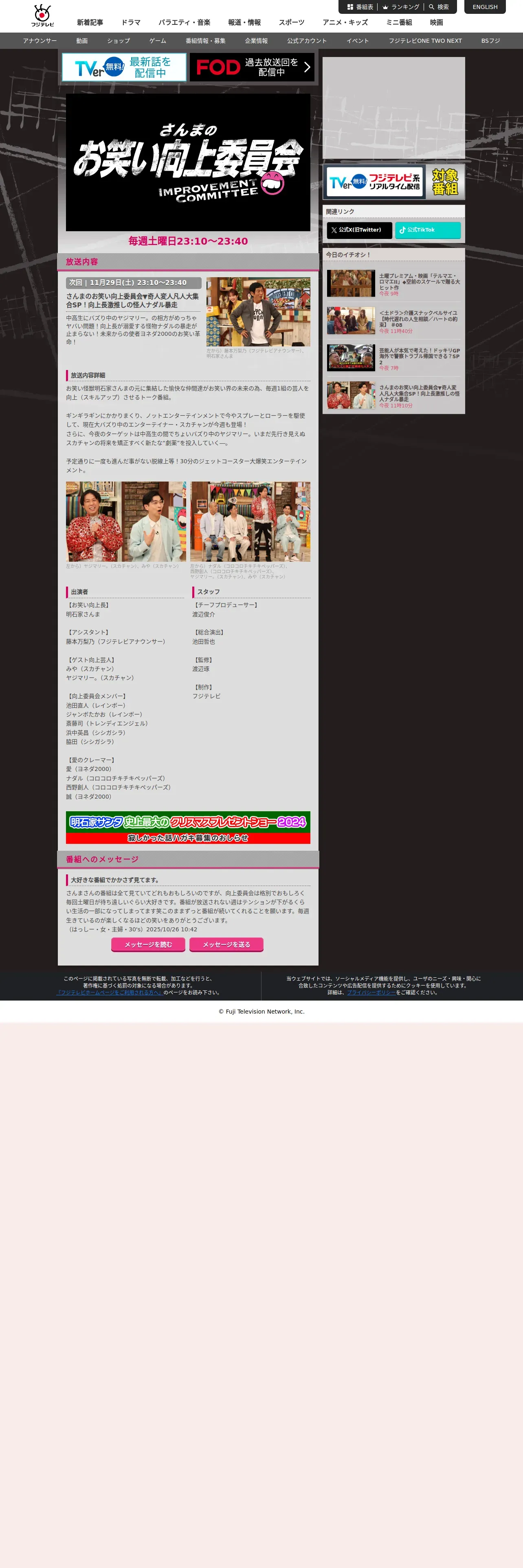This screenshot has width=523, height=1568.
Task: Open thumbnail for ドッキリGP SP2
Action: point(351,358)
